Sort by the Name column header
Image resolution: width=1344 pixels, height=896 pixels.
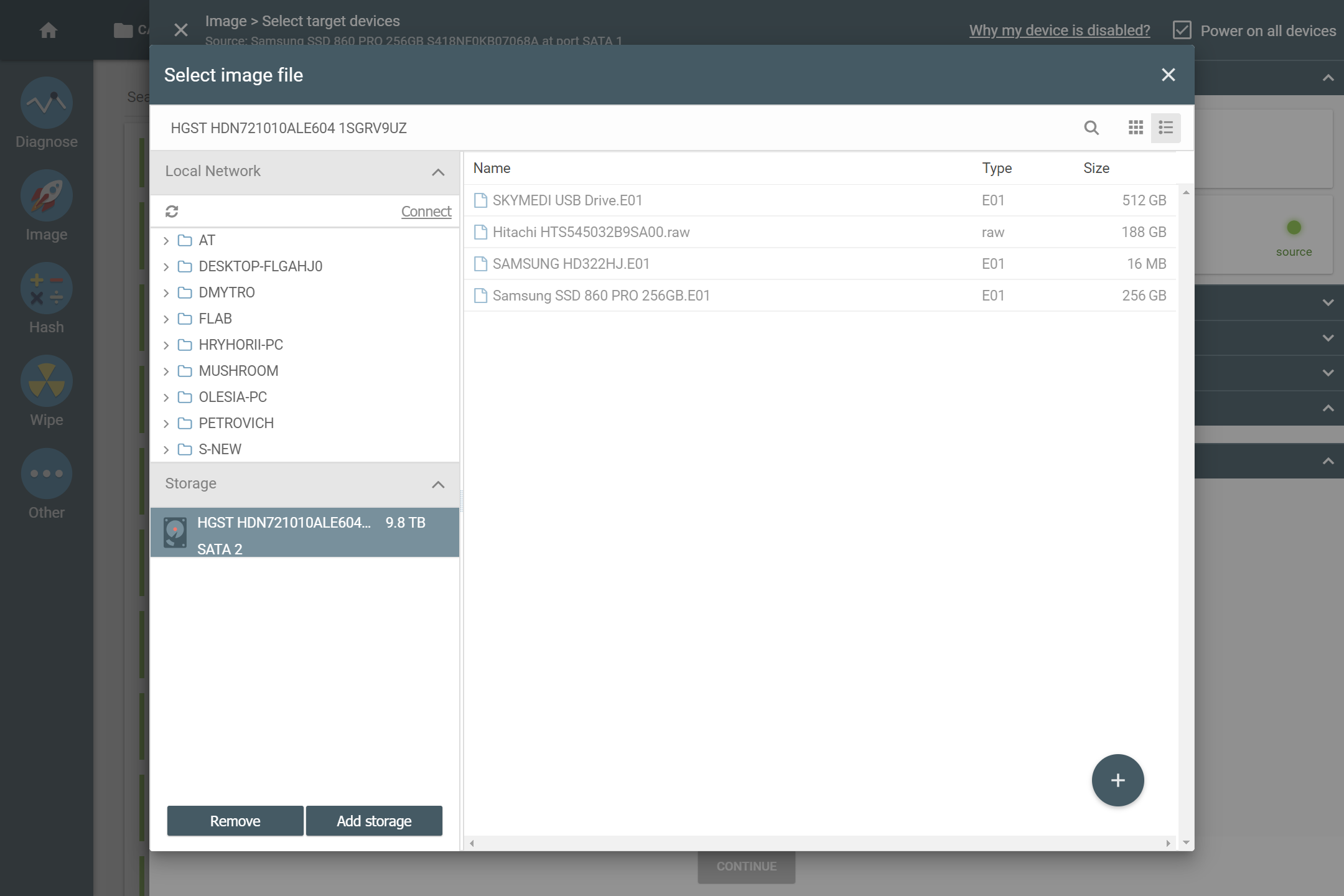pyautogui.click(x=492, y=168)
